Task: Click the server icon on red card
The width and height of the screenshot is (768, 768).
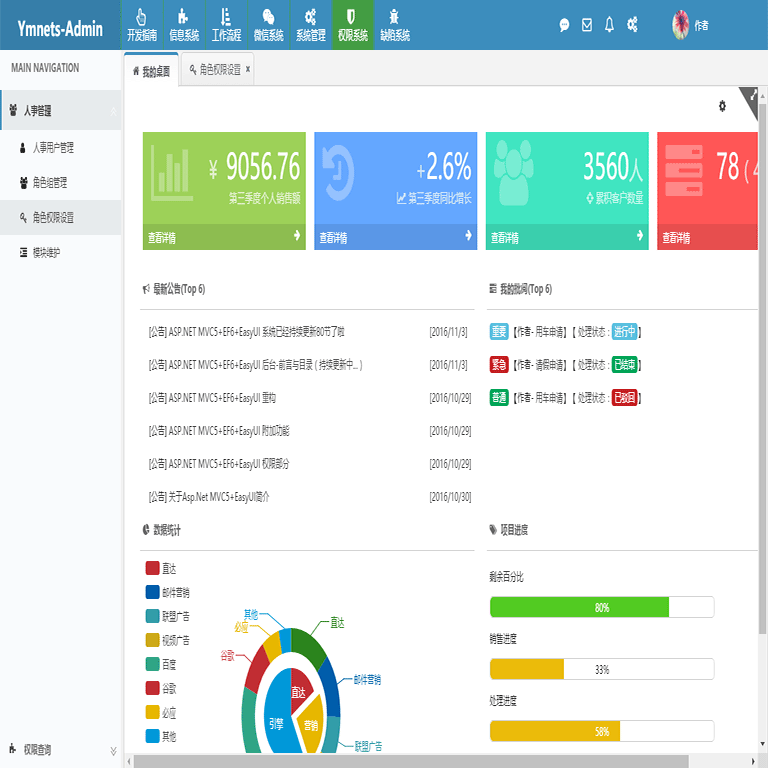Action: (x=684, y=170)
